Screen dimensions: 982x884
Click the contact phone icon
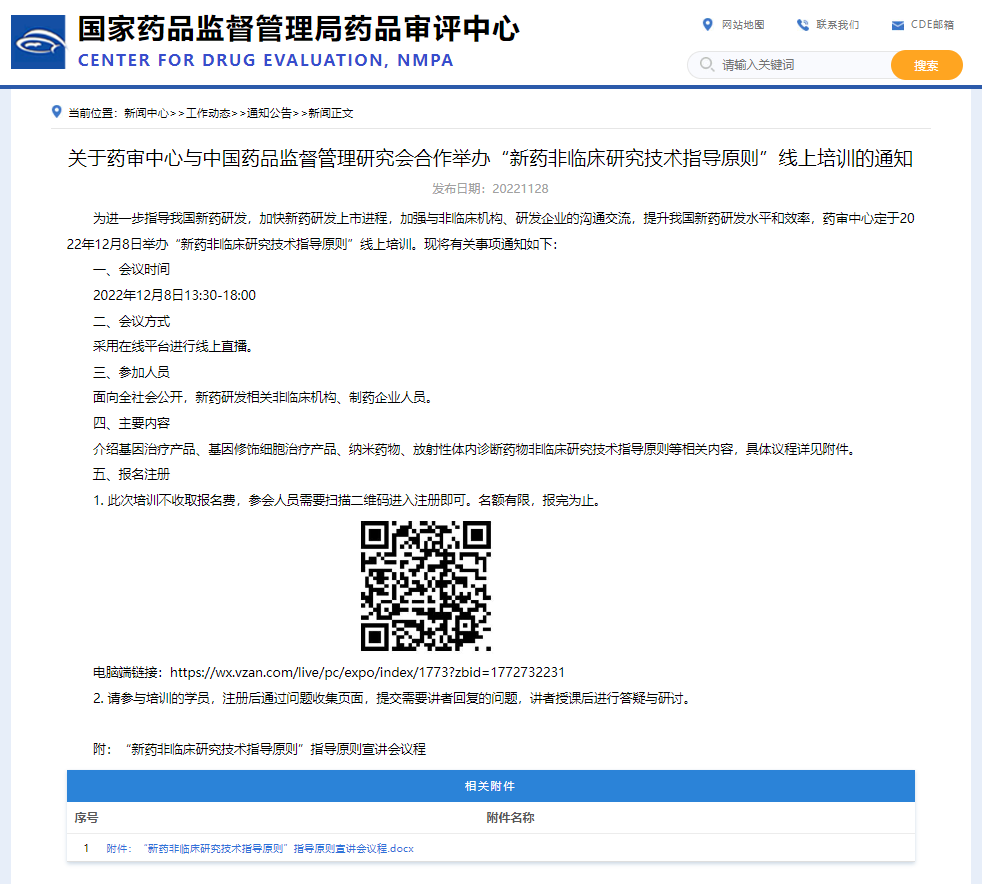click(802, 24)
